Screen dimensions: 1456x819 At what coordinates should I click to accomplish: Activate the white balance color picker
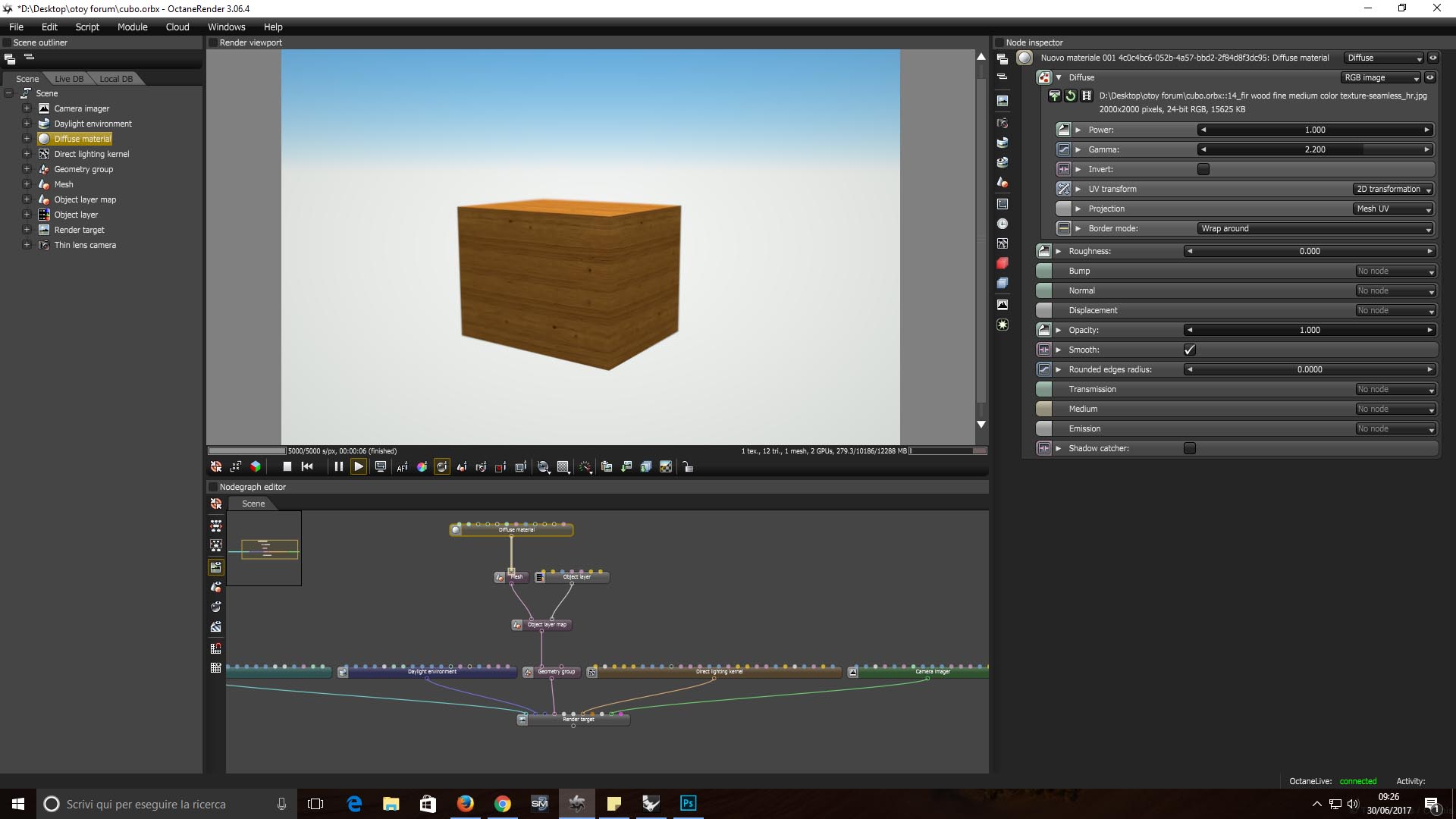[422, 467]
